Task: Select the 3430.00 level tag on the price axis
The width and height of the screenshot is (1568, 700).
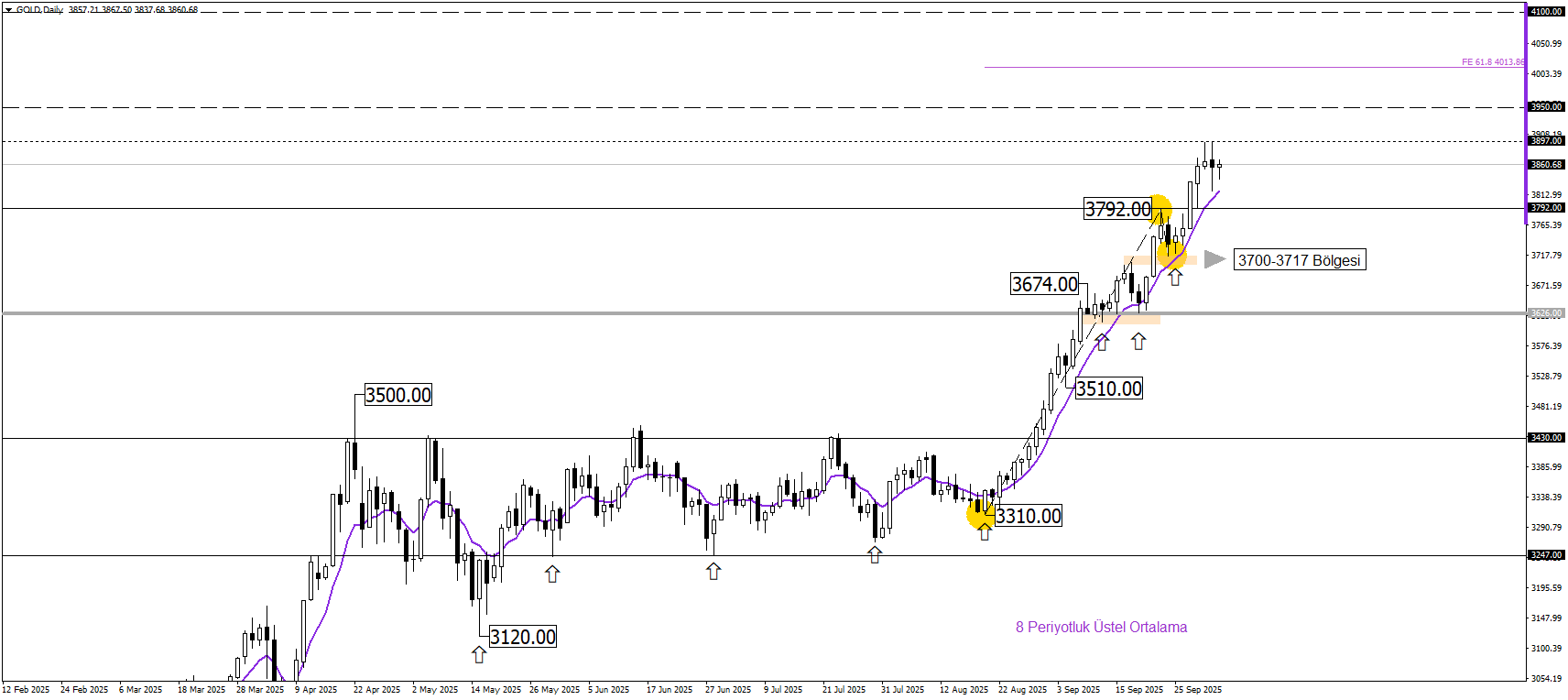Action: [1546, 438]
